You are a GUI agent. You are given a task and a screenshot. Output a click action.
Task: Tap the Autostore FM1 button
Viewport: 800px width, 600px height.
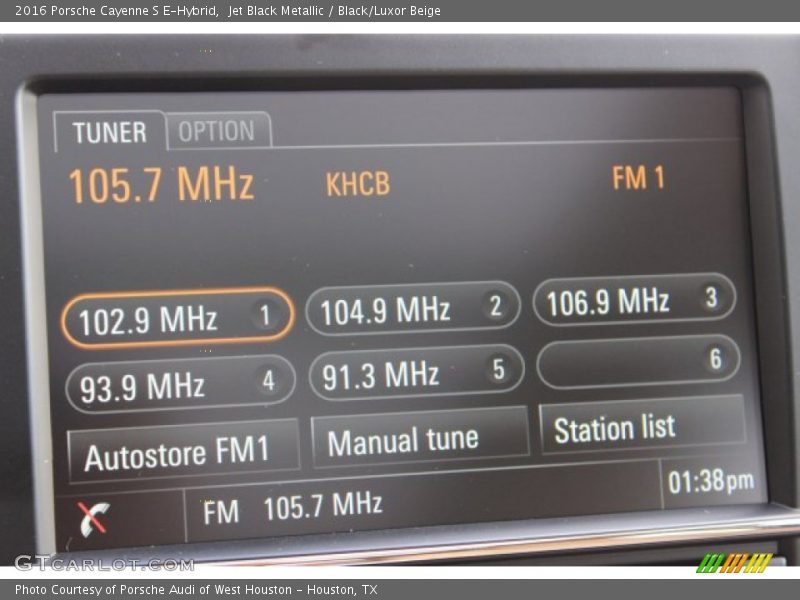point(184,452)
